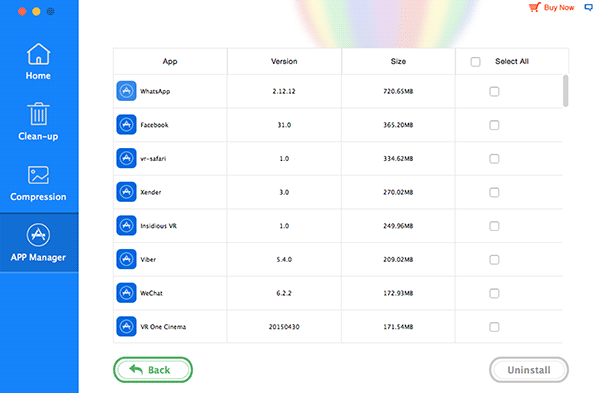
Task: Click the 171.54MB size cell
Action: (398, 327)
